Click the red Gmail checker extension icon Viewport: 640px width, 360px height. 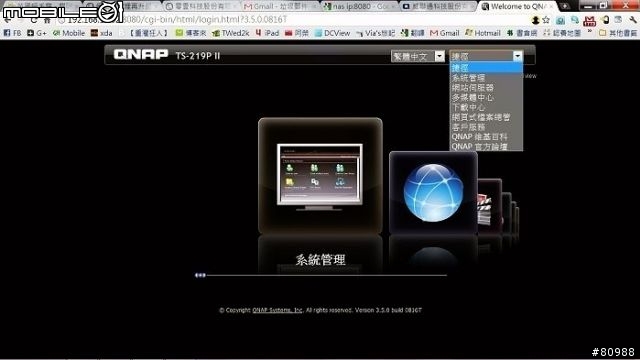point(589,20)
